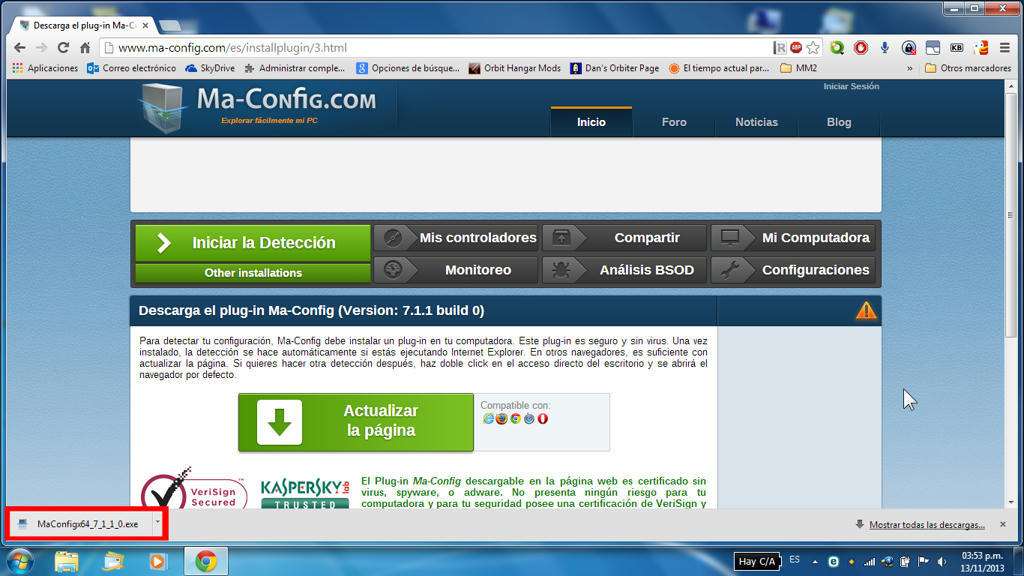1024x576 pixels.
Task: Click the padlock extension icon
Action: tap(908, 48)
